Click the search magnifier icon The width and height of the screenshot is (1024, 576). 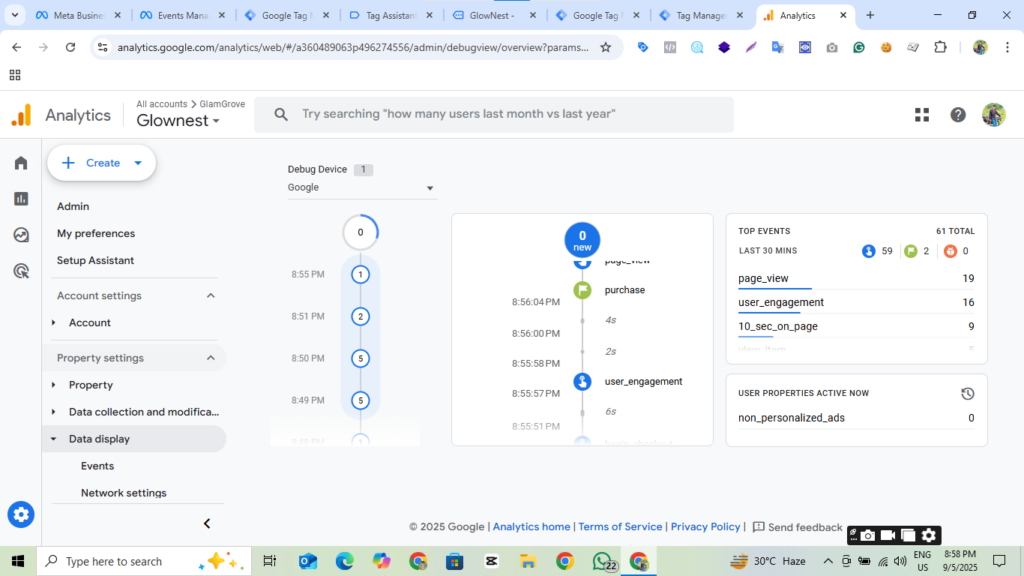pyautogui.click(x=281, y=115)
